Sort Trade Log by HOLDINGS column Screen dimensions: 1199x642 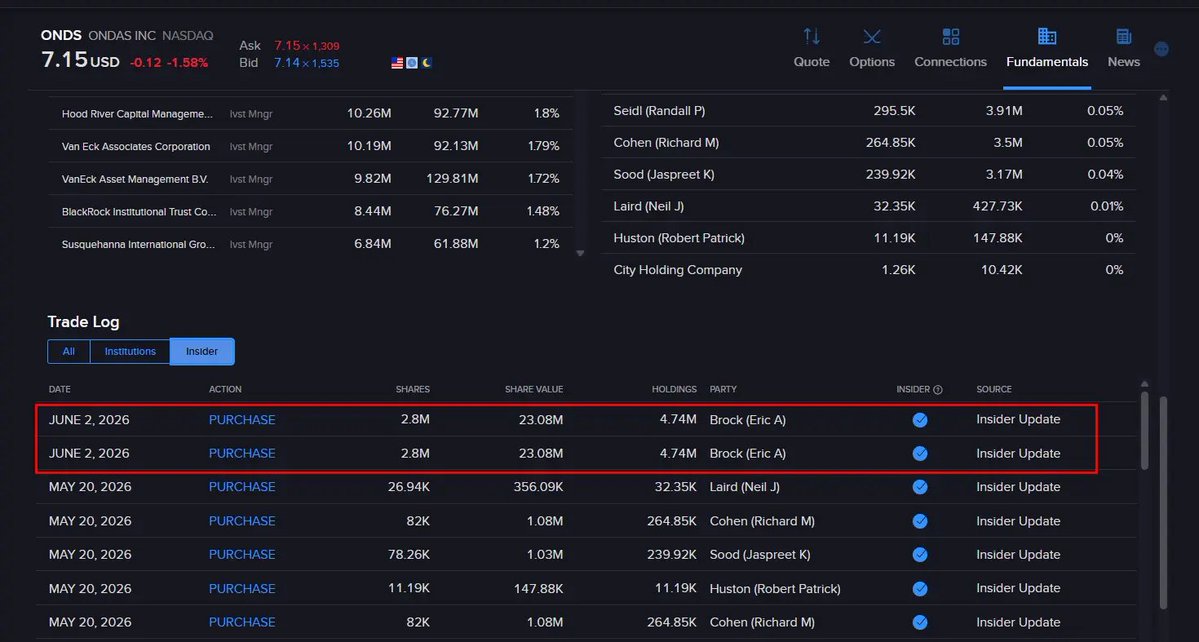point(674,390)
